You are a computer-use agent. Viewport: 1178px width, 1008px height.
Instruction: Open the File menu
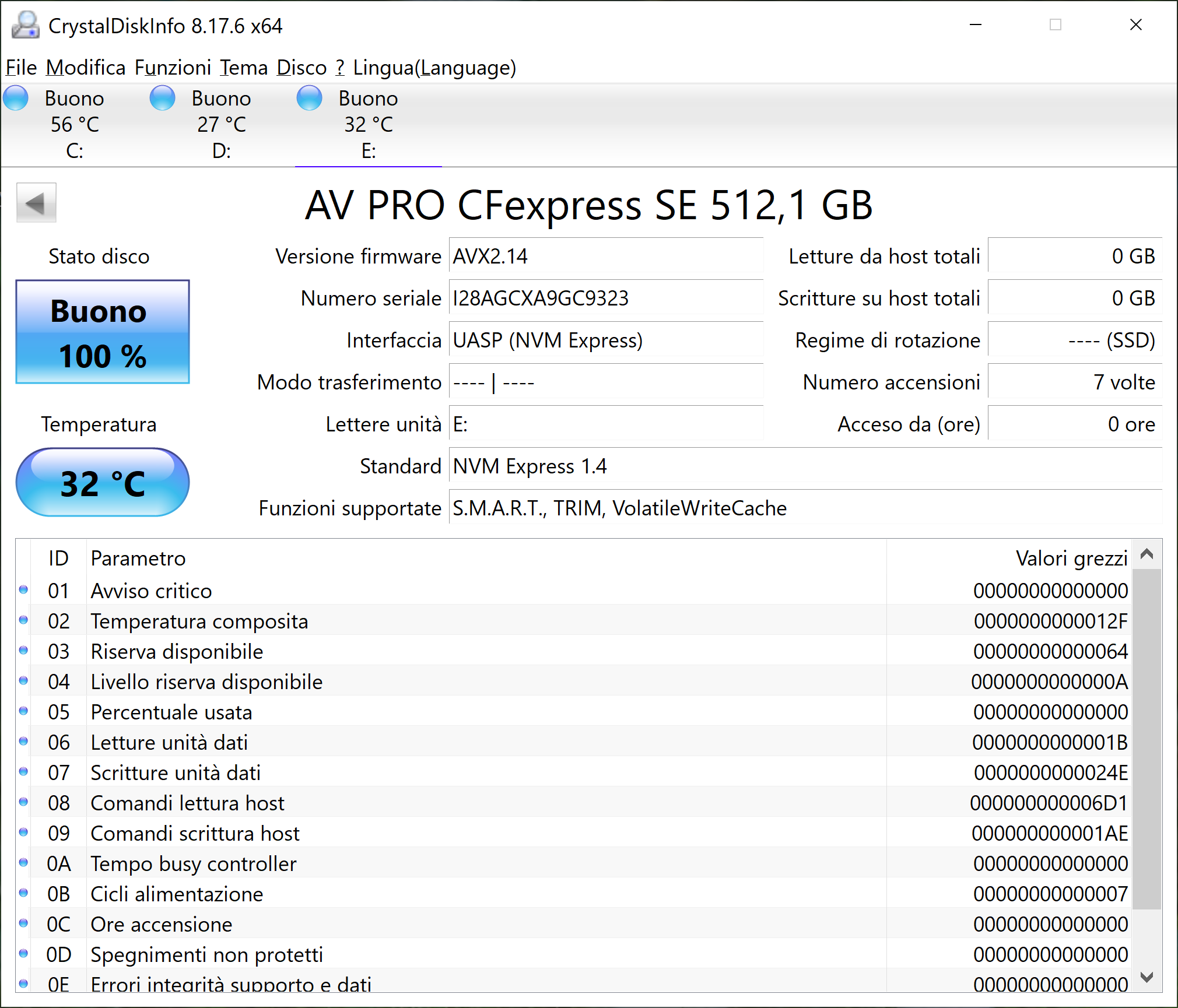21,68
